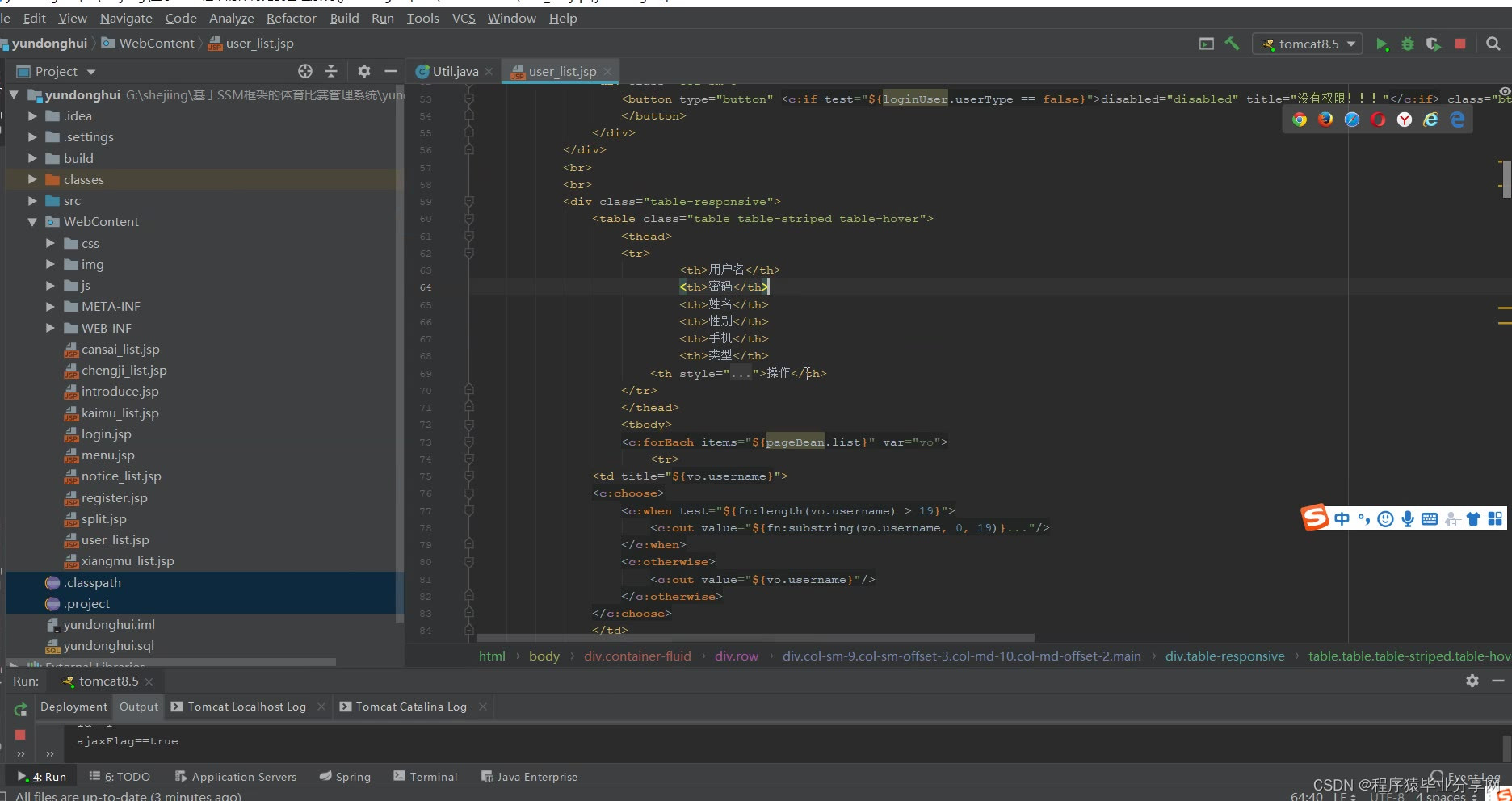Screen dimensions: 1512x801
Task: Open page in Safari browser icon
Action: tap(1352, 120)
